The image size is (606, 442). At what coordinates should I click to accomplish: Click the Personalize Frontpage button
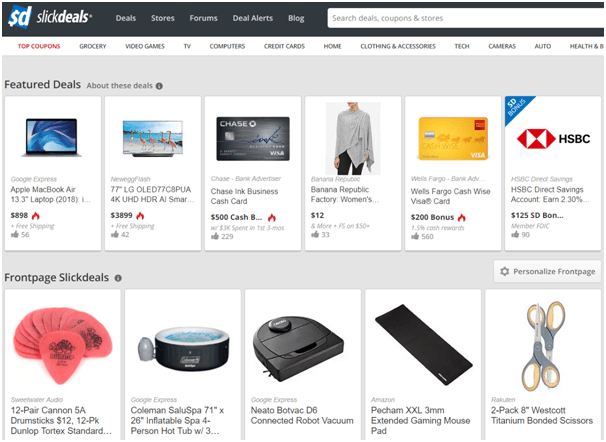pos(547,272)
